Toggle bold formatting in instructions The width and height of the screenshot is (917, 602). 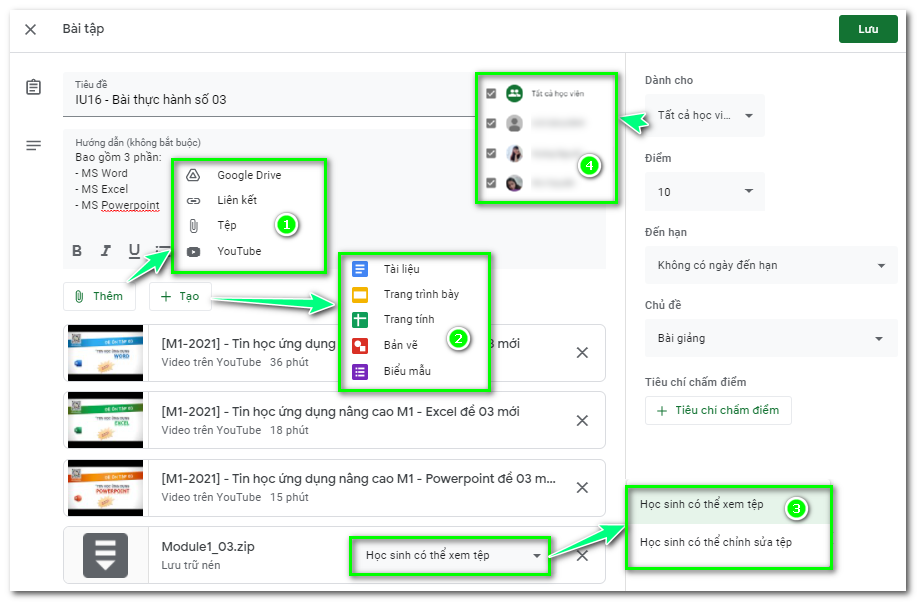click(x=77, y=251)
